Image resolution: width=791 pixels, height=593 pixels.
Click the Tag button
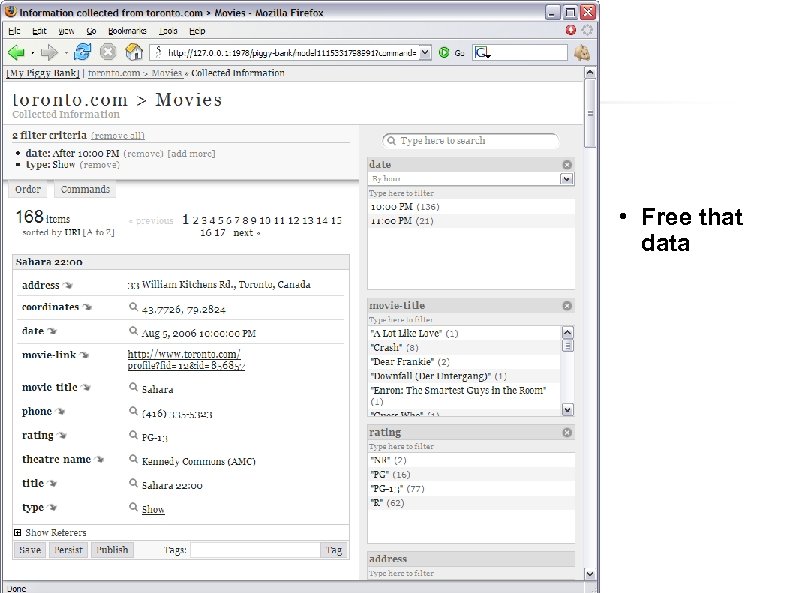(334, 550)
